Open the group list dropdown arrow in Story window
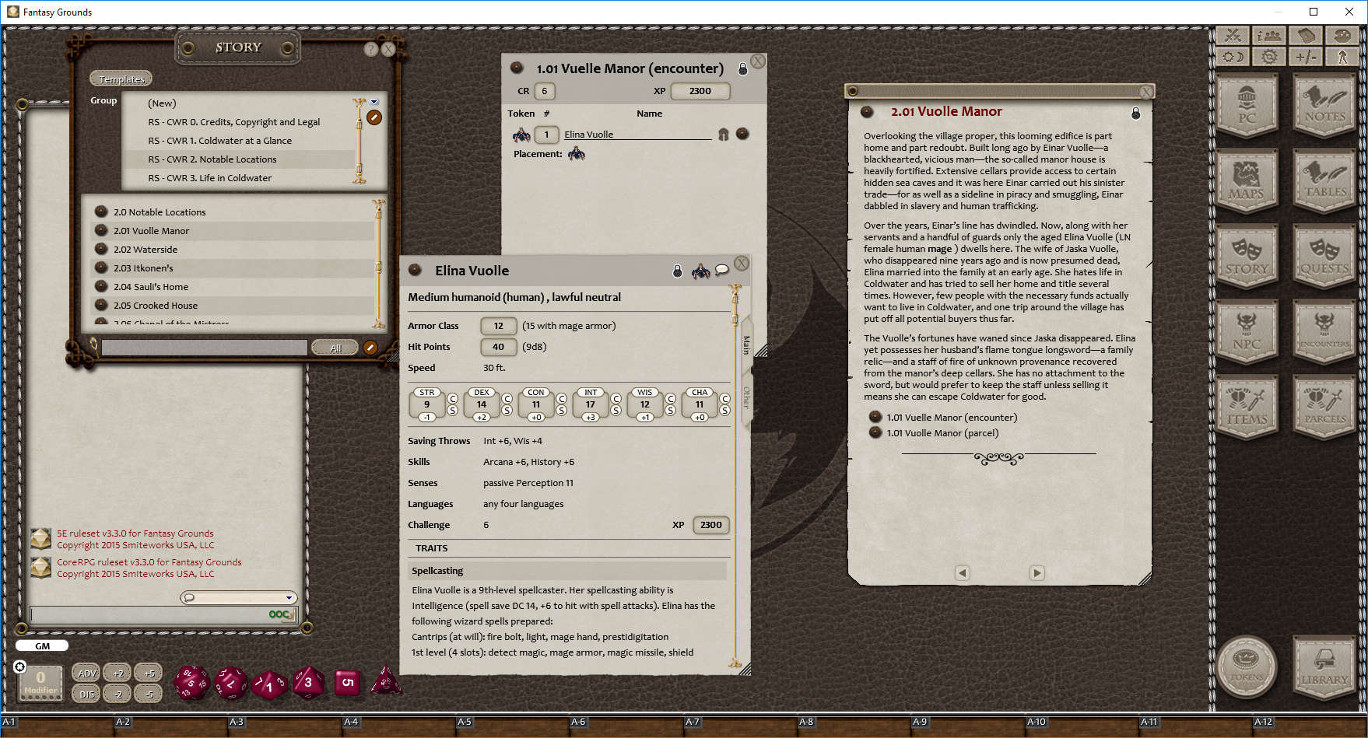The height and width of the screenshot is (738, 1368). [x=374, y=100]
